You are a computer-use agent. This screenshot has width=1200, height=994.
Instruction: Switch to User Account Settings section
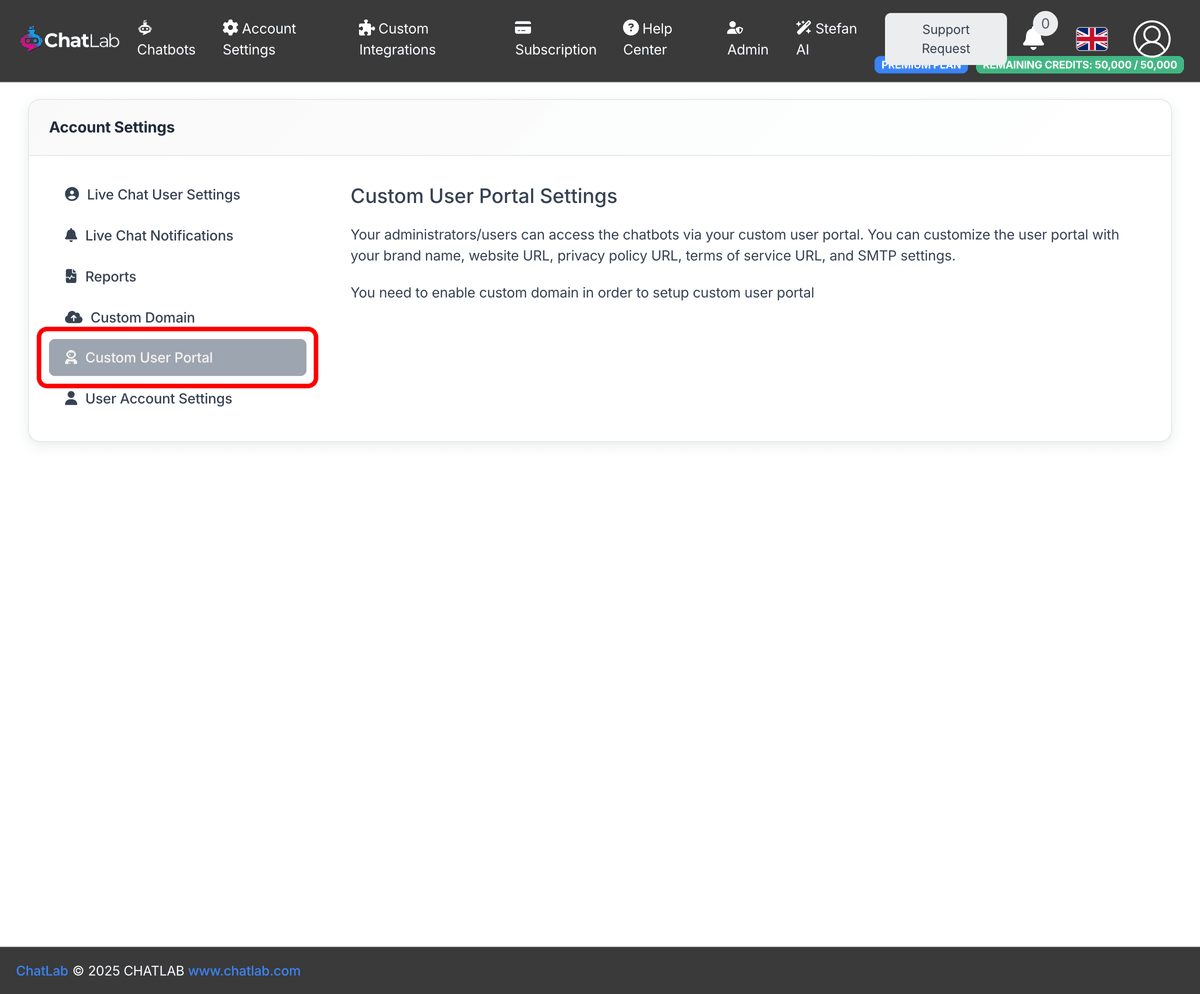click(x=158, y=398)
